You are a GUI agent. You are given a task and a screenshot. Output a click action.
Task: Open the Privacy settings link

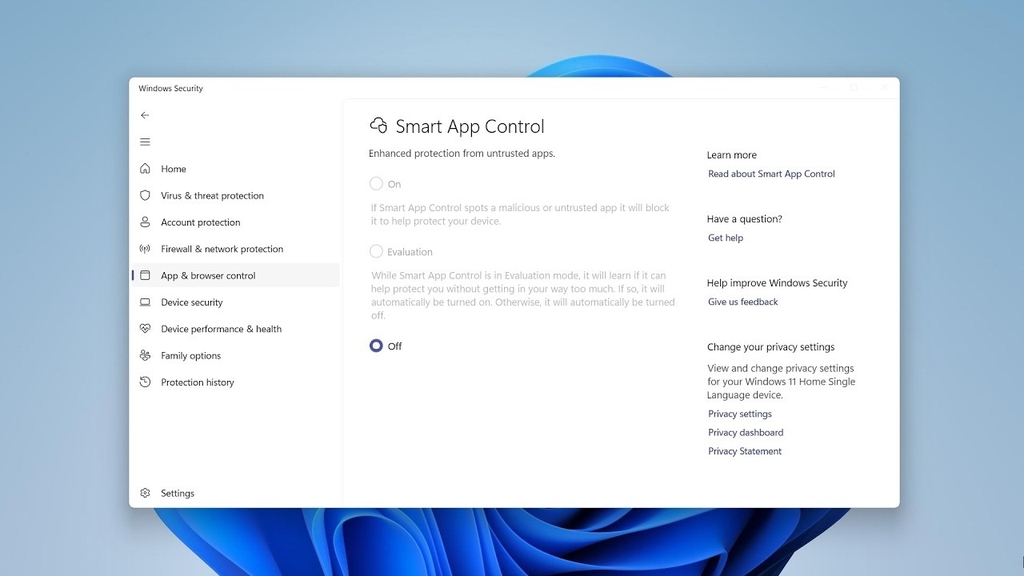pyautogui.click(x=740, y=413)
